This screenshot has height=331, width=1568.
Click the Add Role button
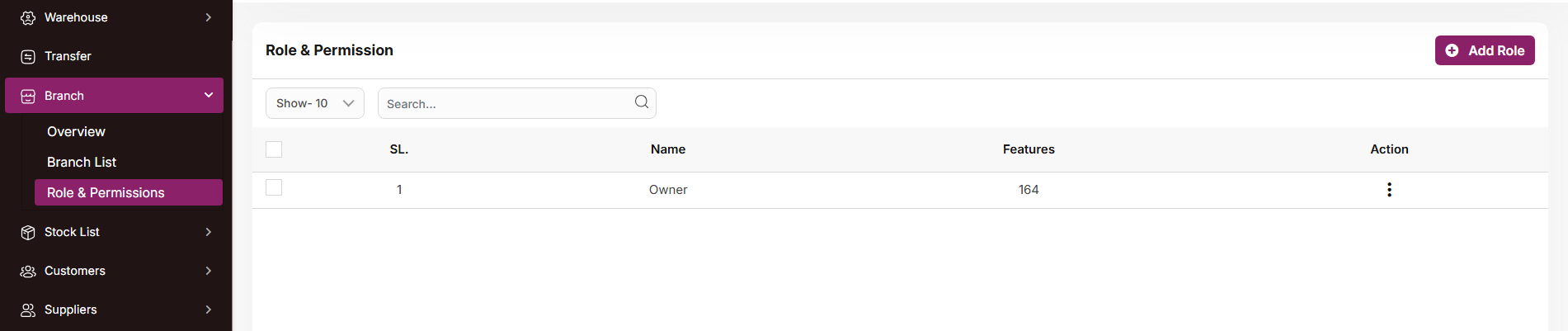[x=1485, y=50]
